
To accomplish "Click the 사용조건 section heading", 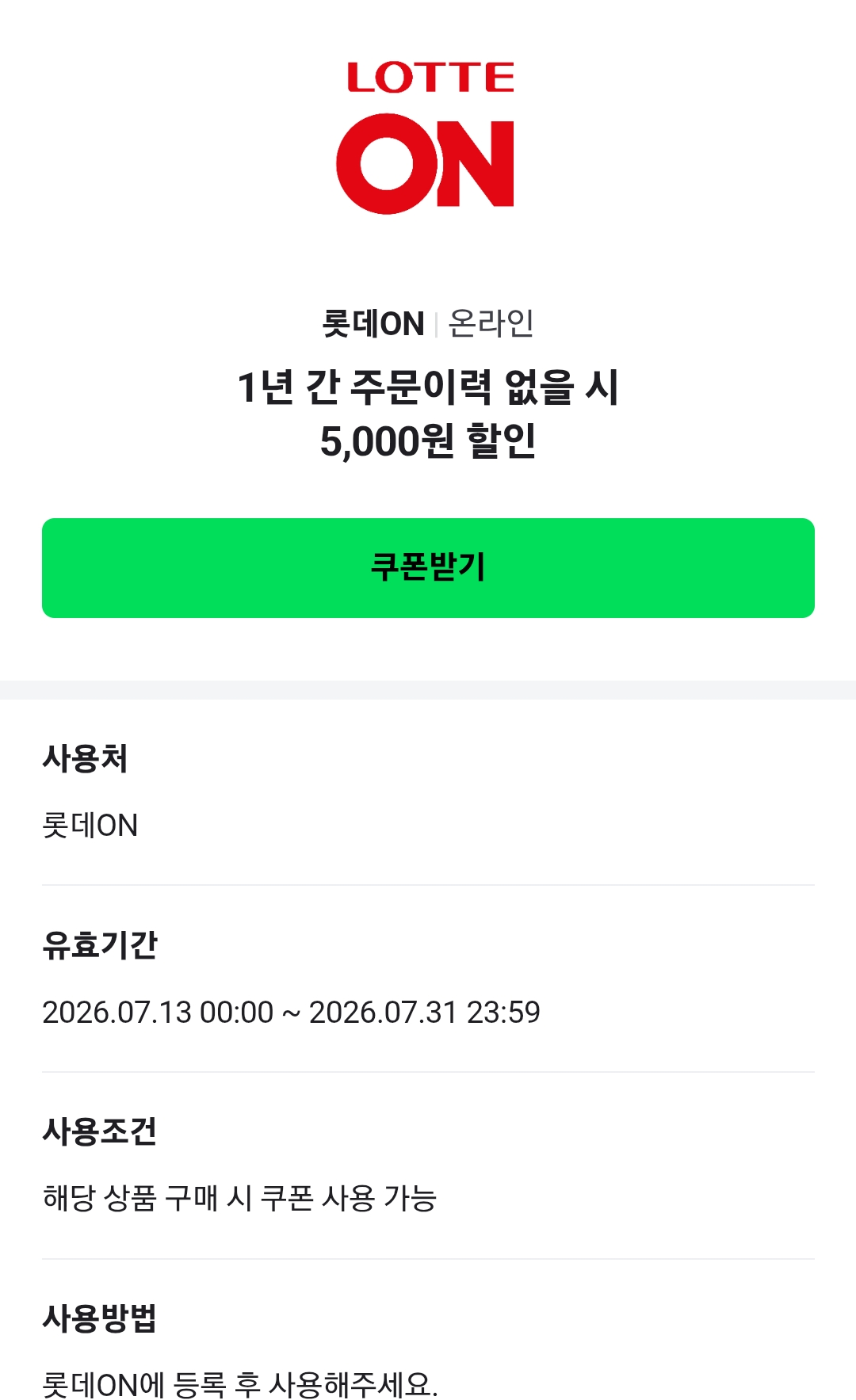I will [100, 1131].
